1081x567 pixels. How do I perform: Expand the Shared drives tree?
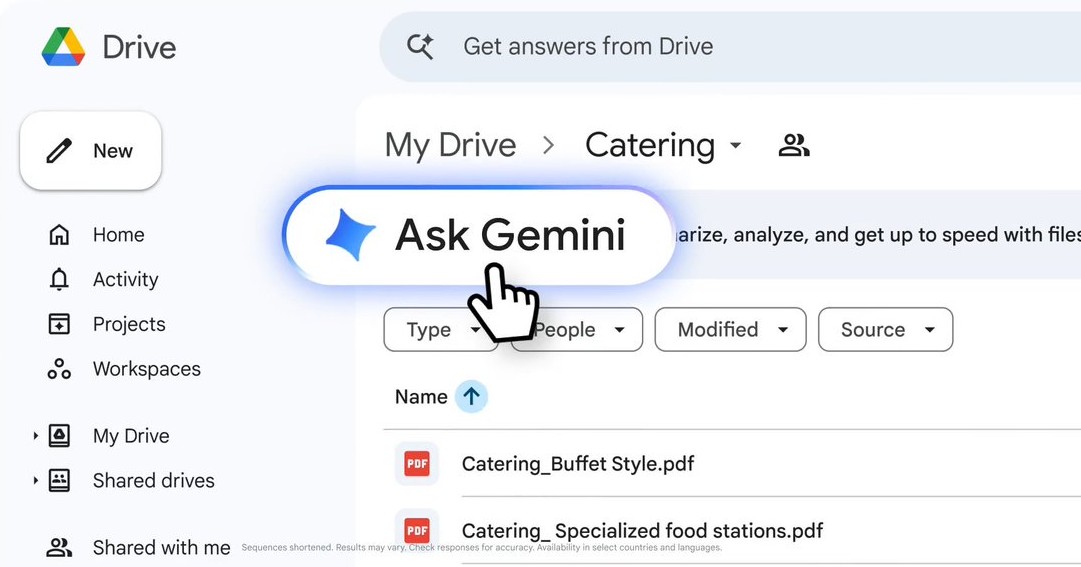click(x=35, y=481)
